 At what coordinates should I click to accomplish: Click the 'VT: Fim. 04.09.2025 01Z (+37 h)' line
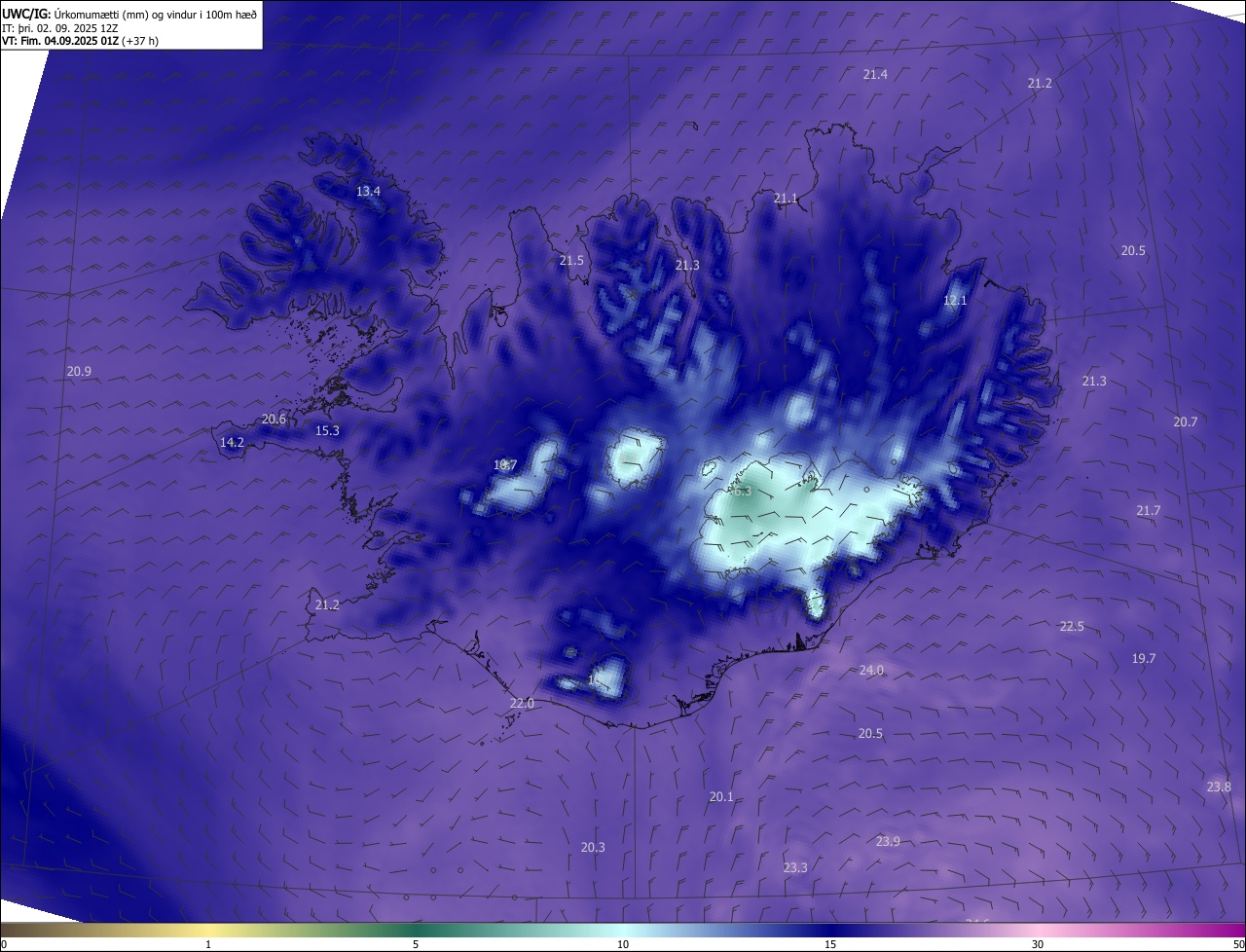tap(80, 41)
